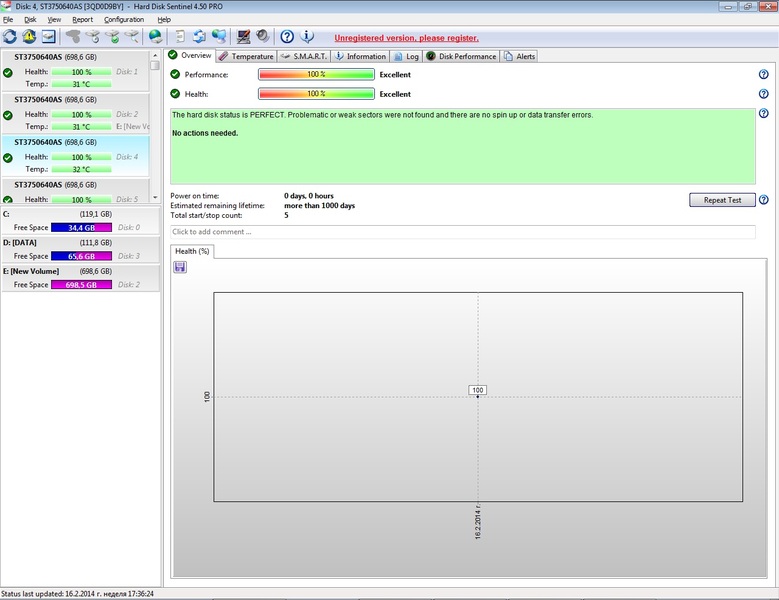
Task: Select ST3750640AS Disk 1 in disk list
Action: (75, 71)
